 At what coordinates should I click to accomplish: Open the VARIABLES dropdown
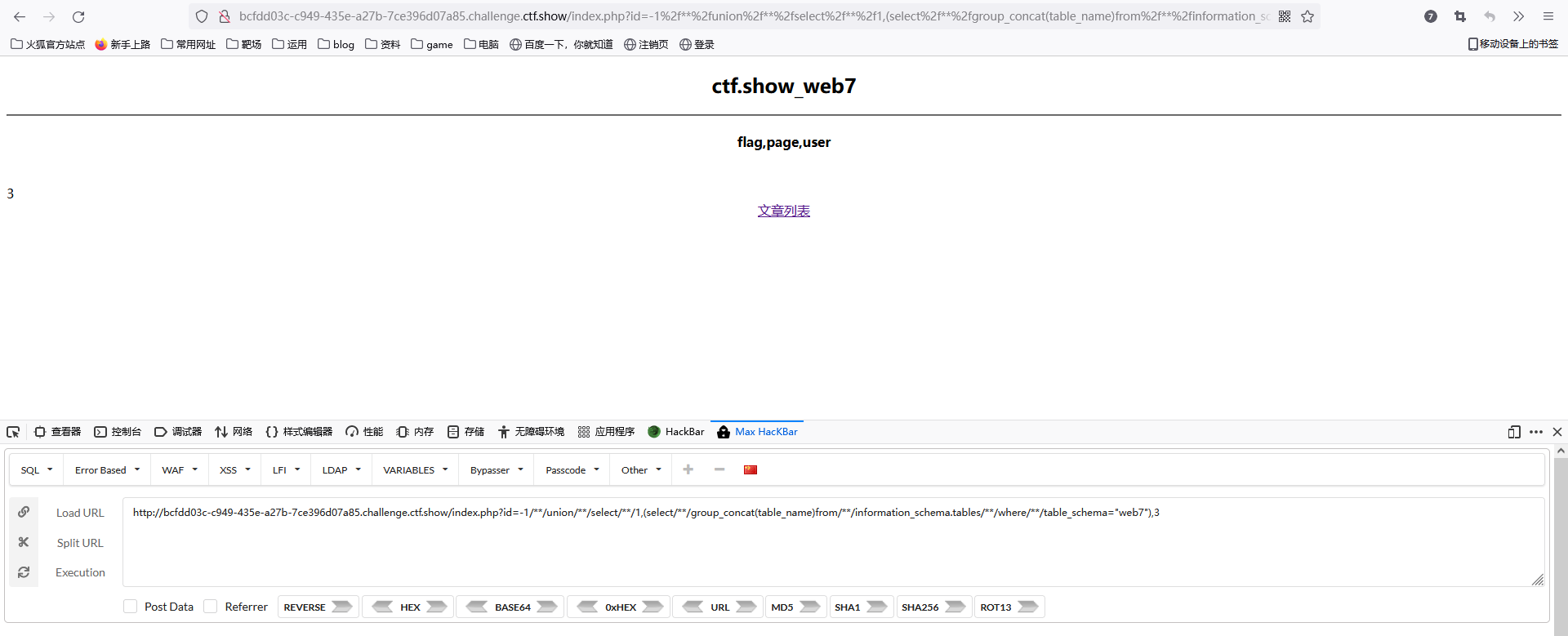point(416,469)
